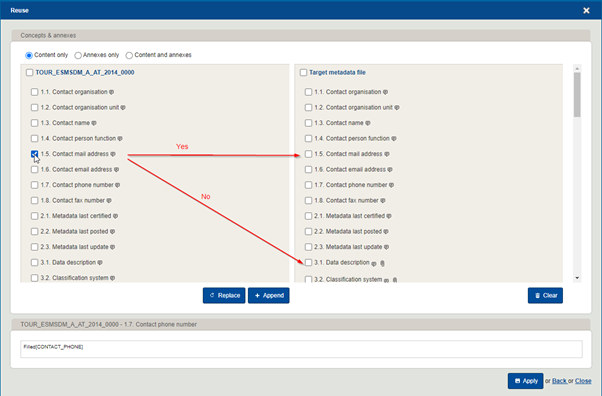Follow the Back link

559,381
